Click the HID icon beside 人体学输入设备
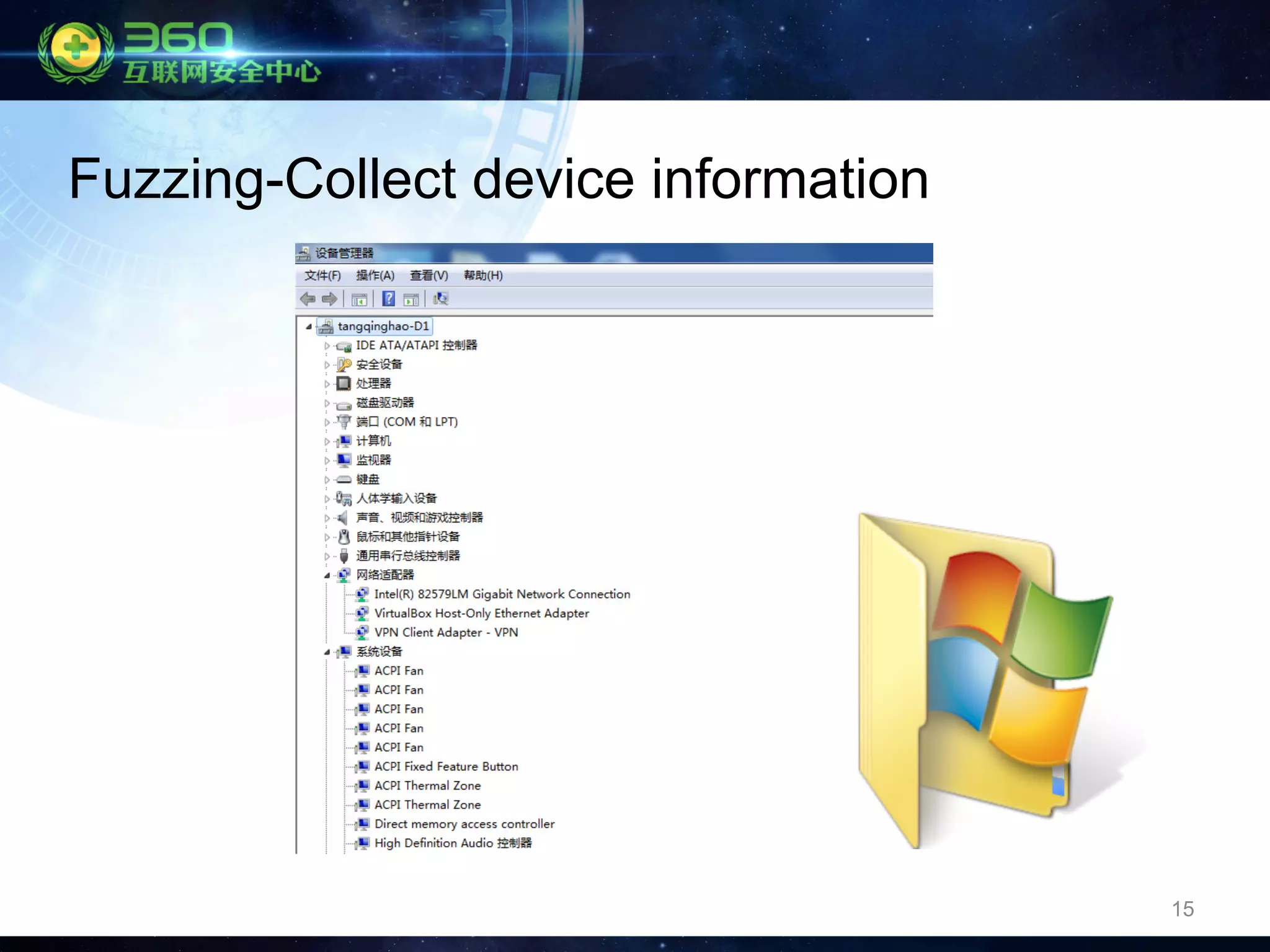The width and height of the screenshot is (1270, 952). pyautogui.click(x=344, y=498)
